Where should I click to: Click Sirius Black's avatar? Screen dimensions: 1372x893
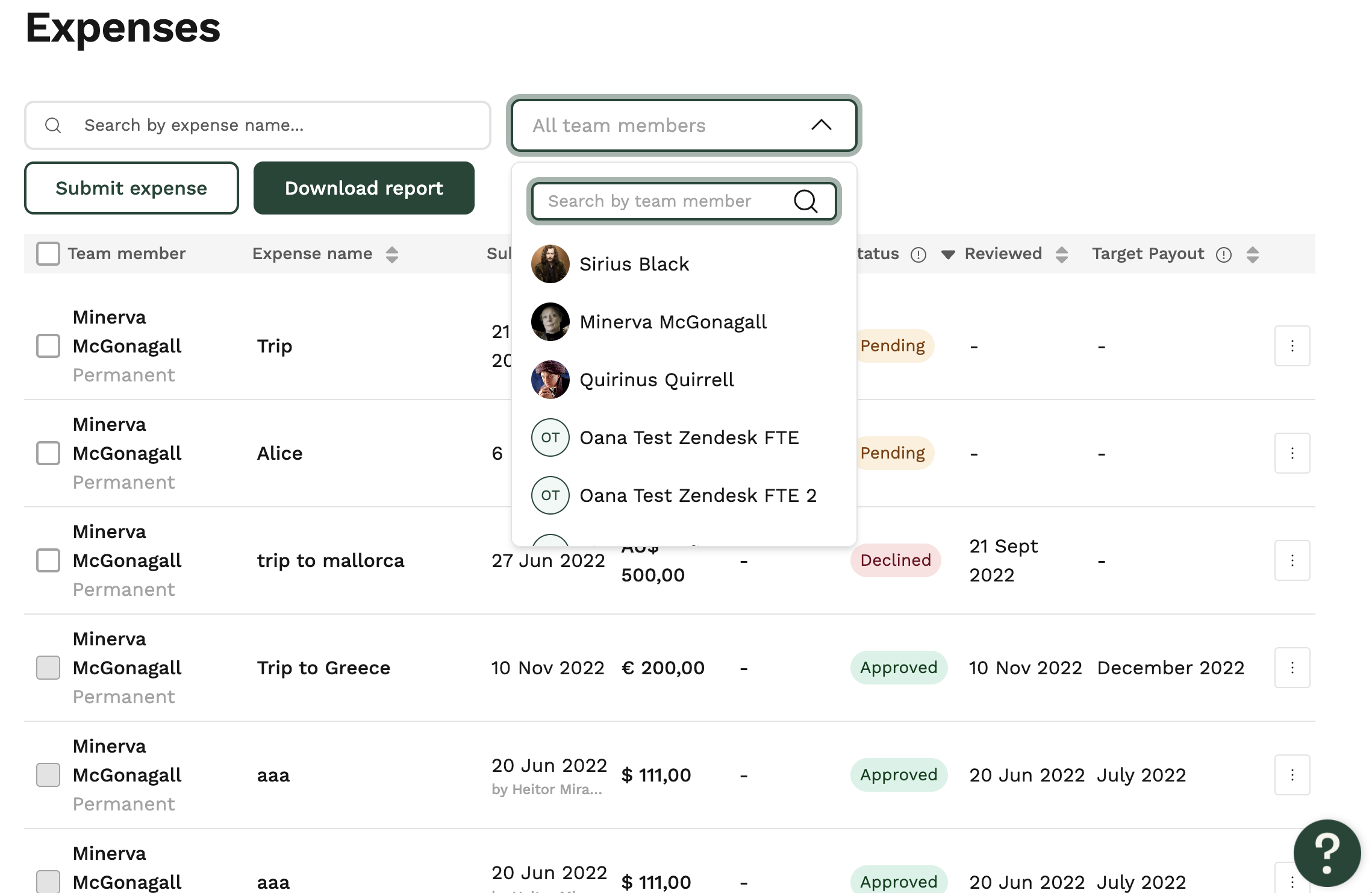pos(550,264)
